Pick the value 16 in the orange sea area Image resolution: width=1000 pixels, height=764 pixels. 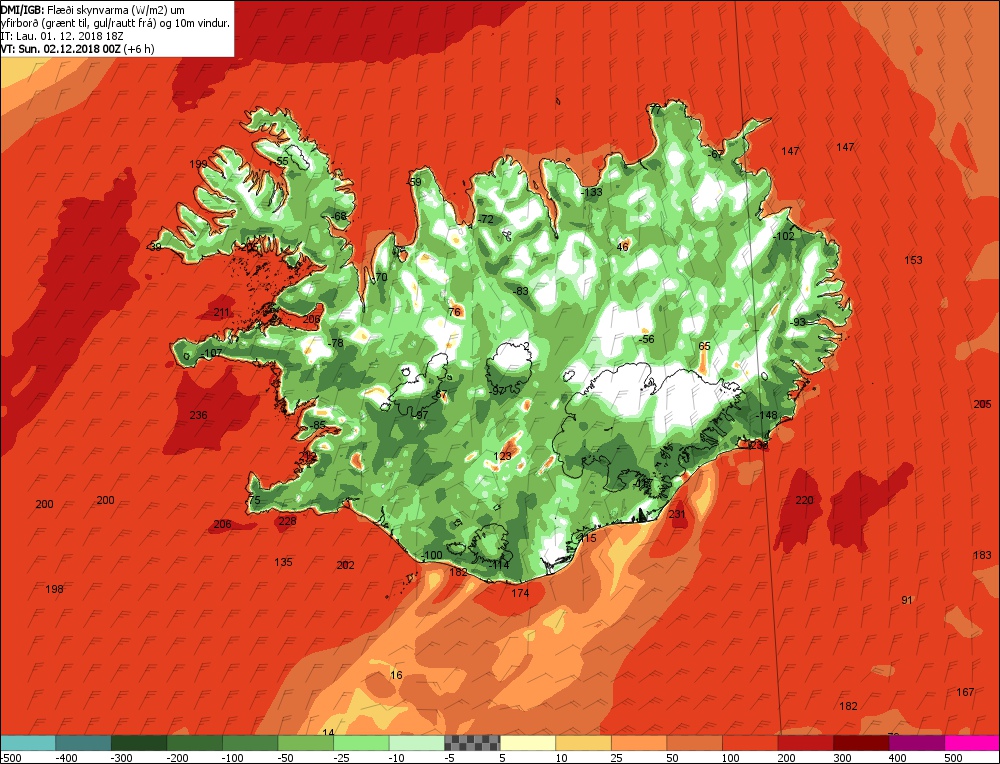396,675
